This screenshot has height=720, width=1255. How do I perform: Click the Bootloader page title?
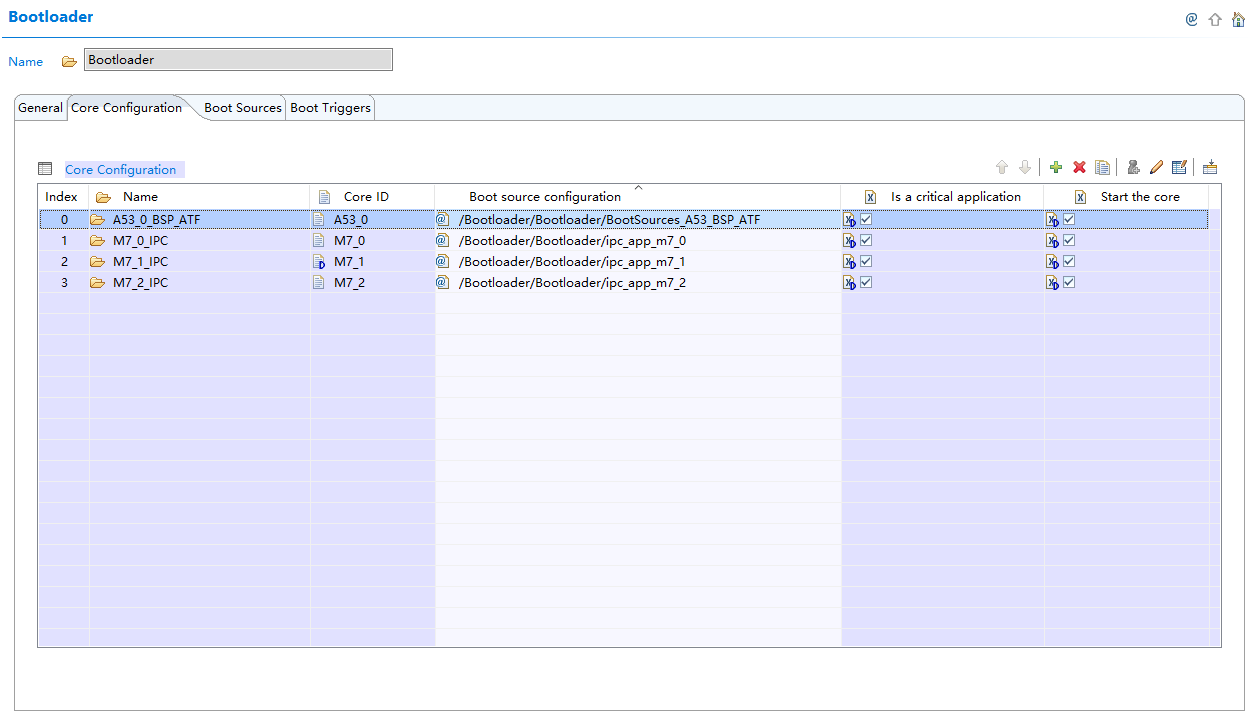(51, 17)
